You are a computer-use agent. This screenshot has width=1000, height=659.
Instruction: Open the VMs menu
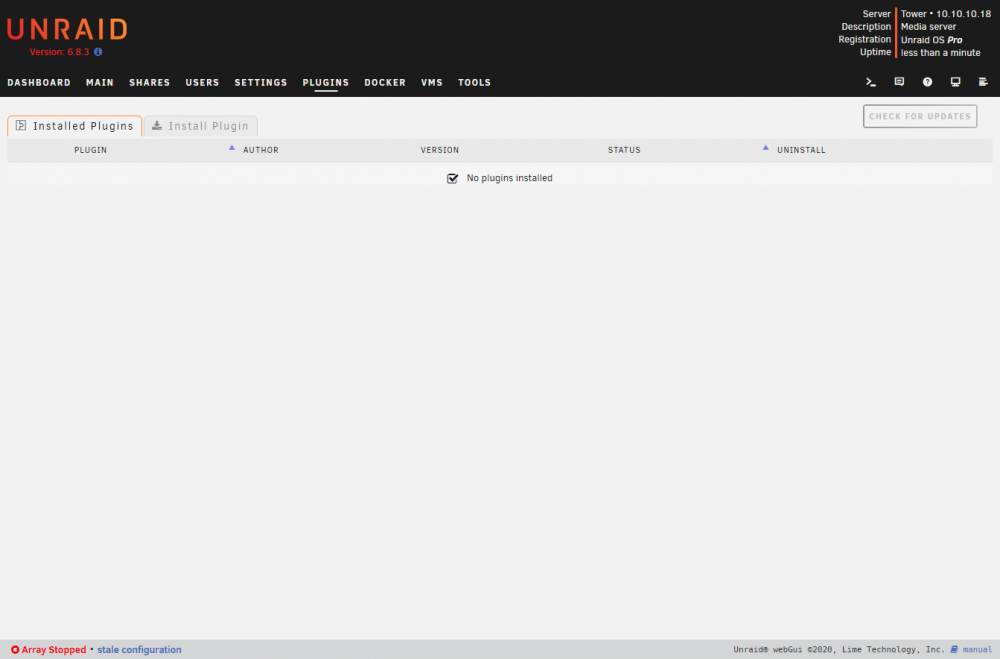click(432, 82)
